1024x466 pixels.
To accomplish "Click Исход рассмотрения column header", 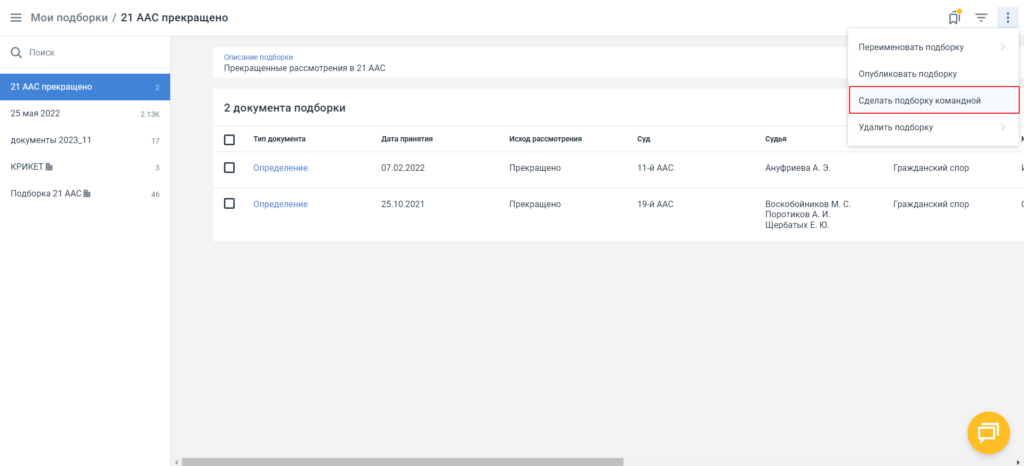I will [545, 139].
